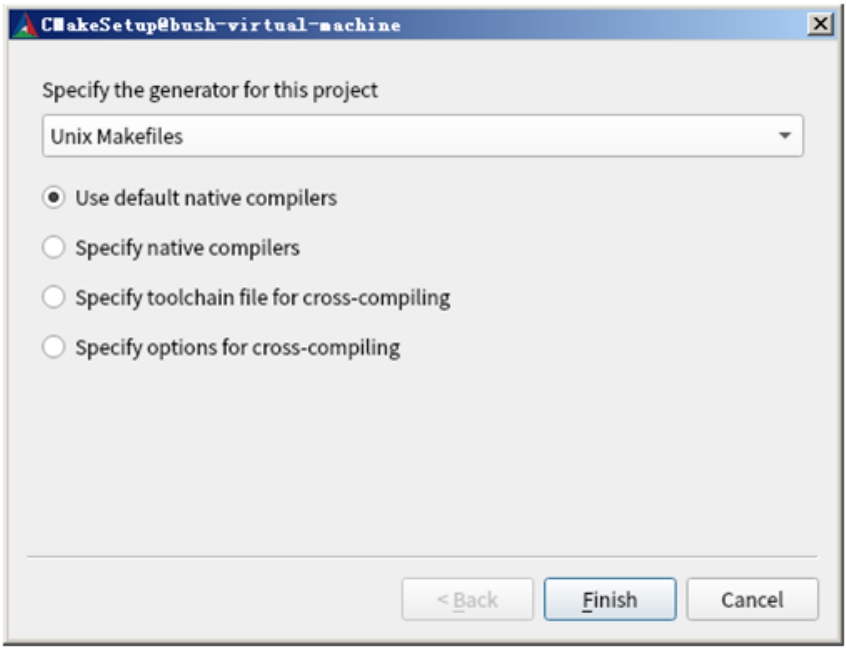Click the 'Unix Makefiles' text in selector

(x=117, y=137)
